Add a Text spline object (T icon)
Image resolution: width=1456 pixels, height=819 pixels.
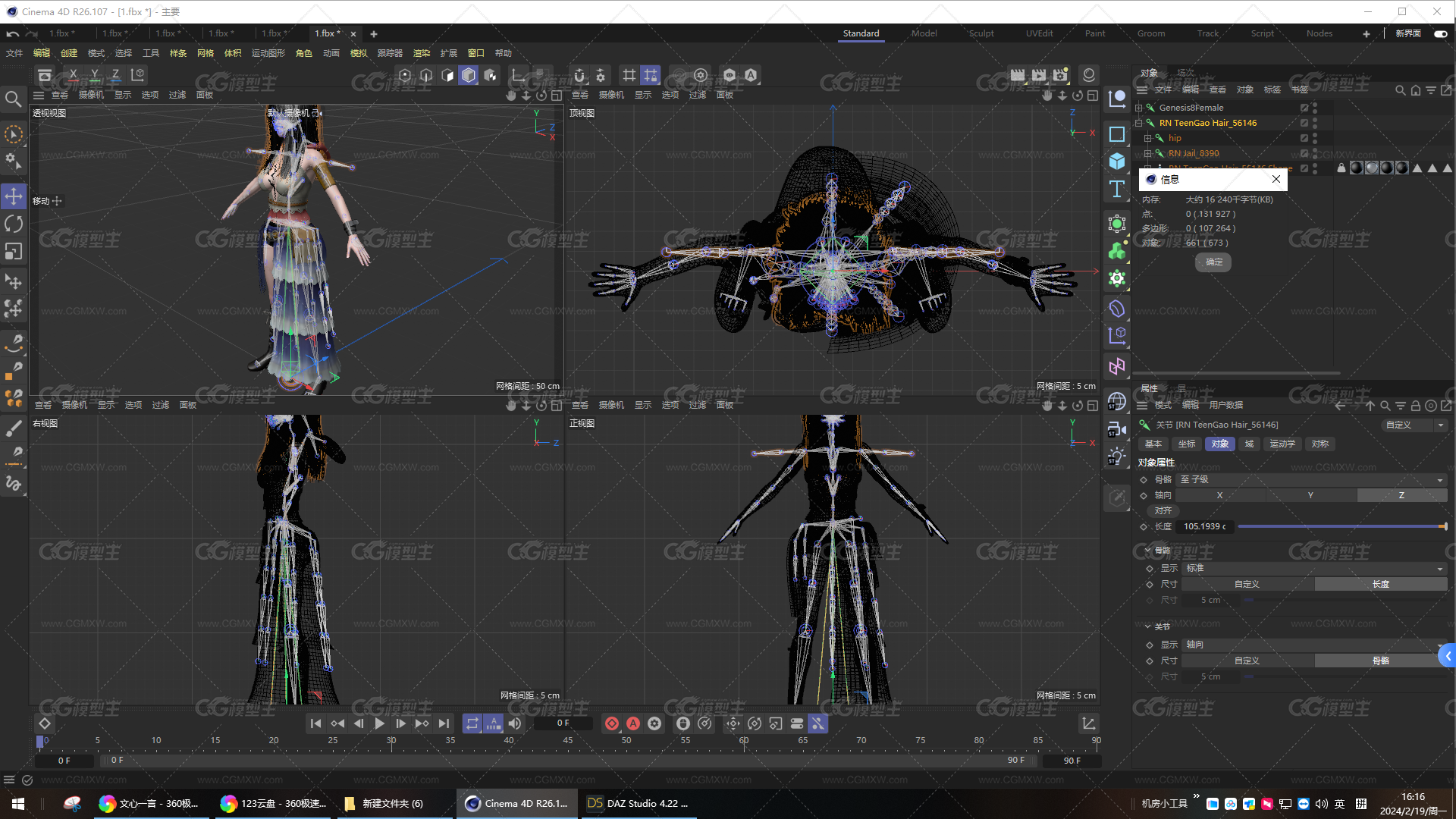tap(1117, 188)
